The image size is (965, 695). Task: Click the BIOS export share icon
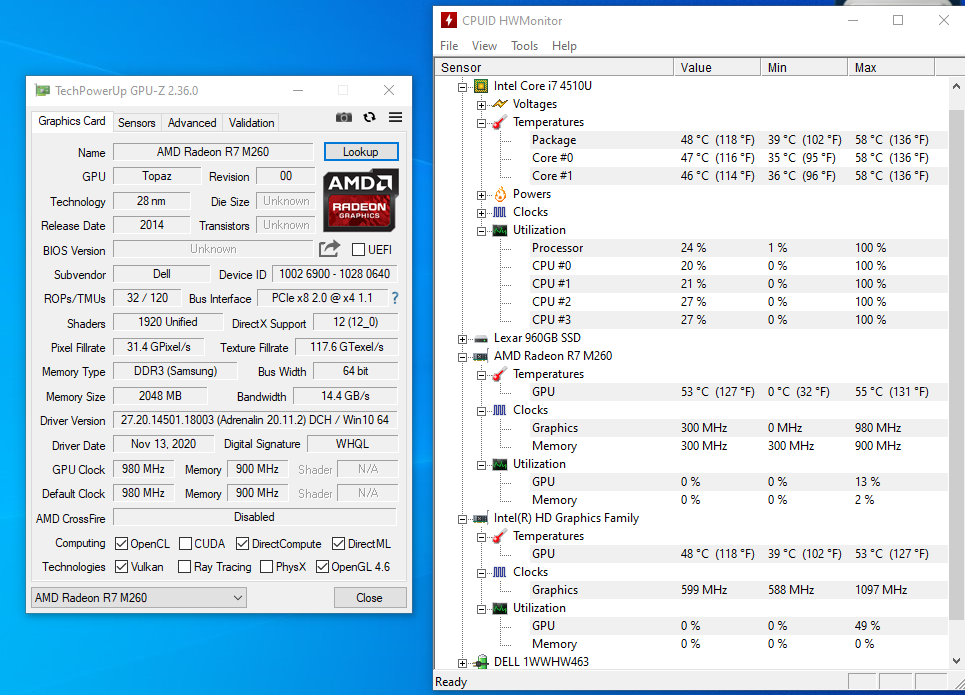(x=329, y=249)
